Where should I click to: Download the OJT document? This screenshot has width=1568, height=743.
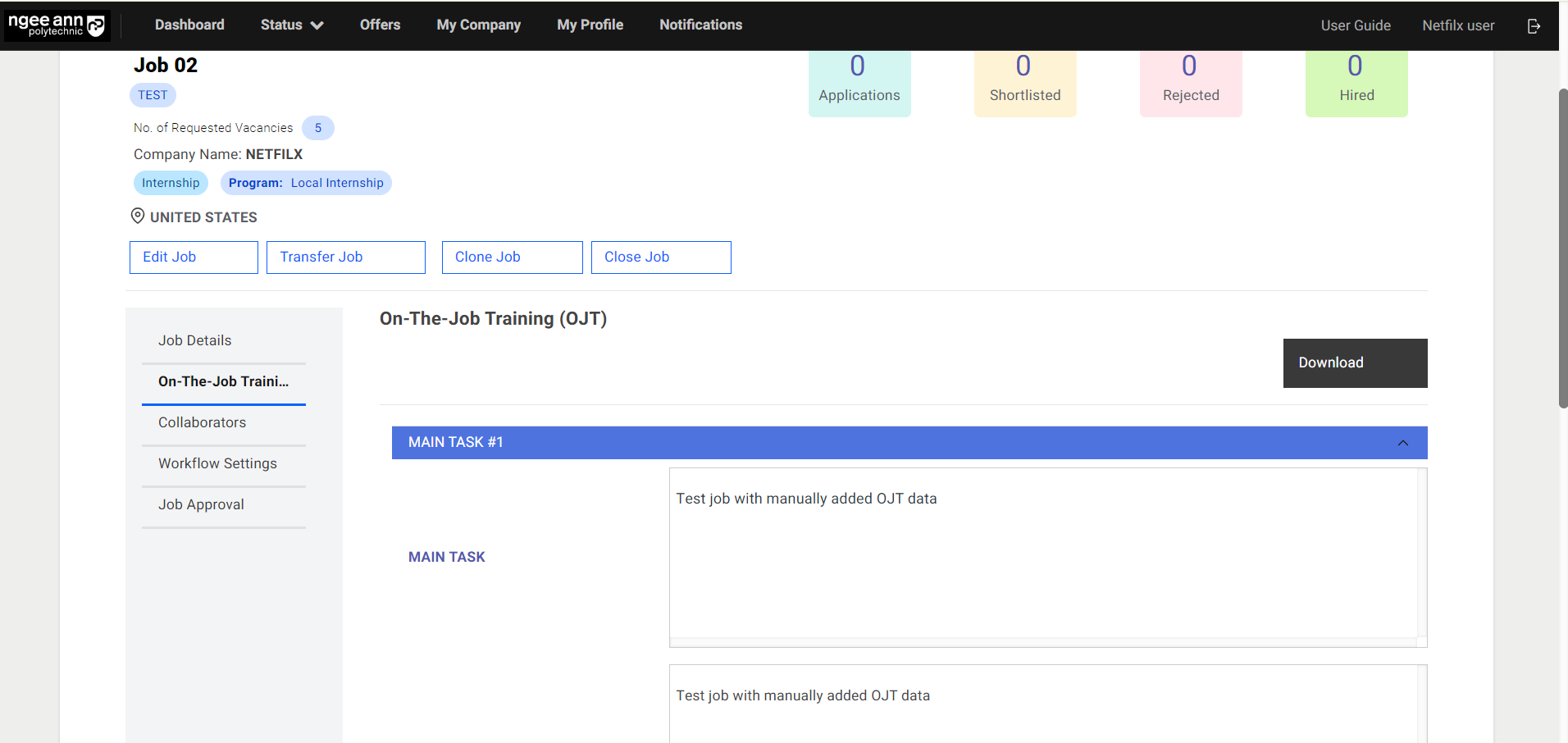tap(1354, 363)
